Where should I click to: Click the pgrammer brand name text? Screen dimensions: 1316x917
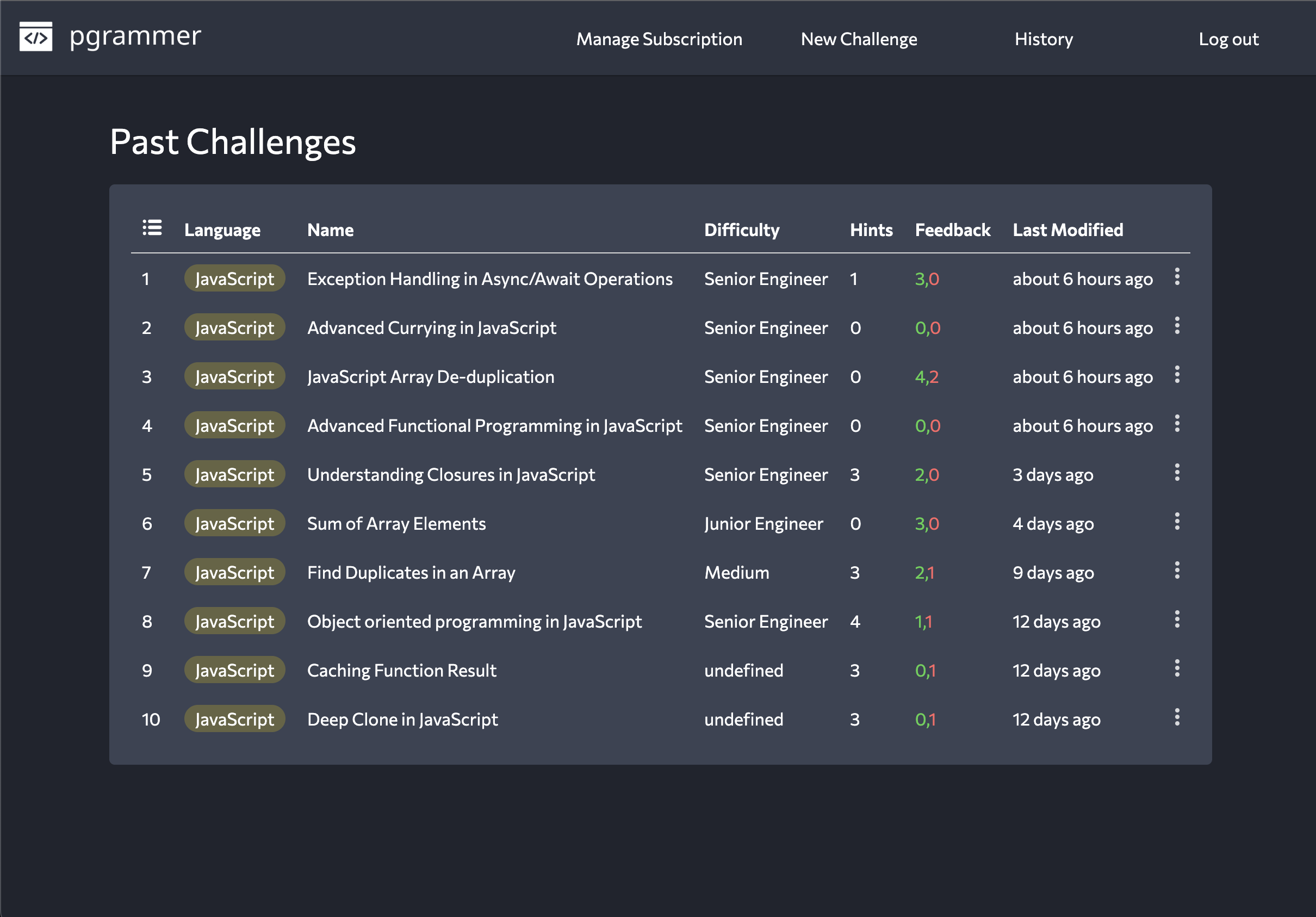pos(135,36)
